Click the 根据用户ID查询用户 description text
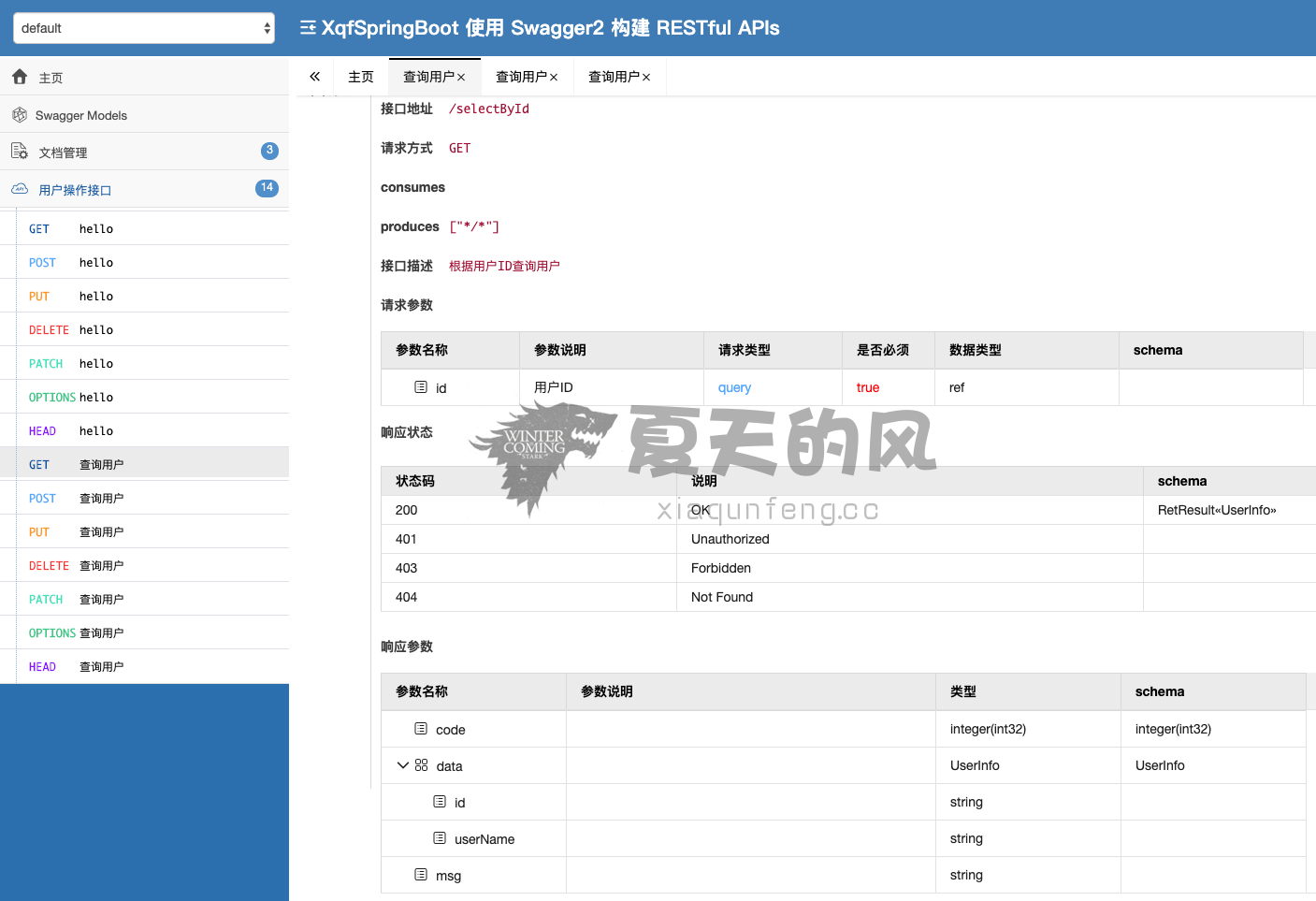 (504, 266)
